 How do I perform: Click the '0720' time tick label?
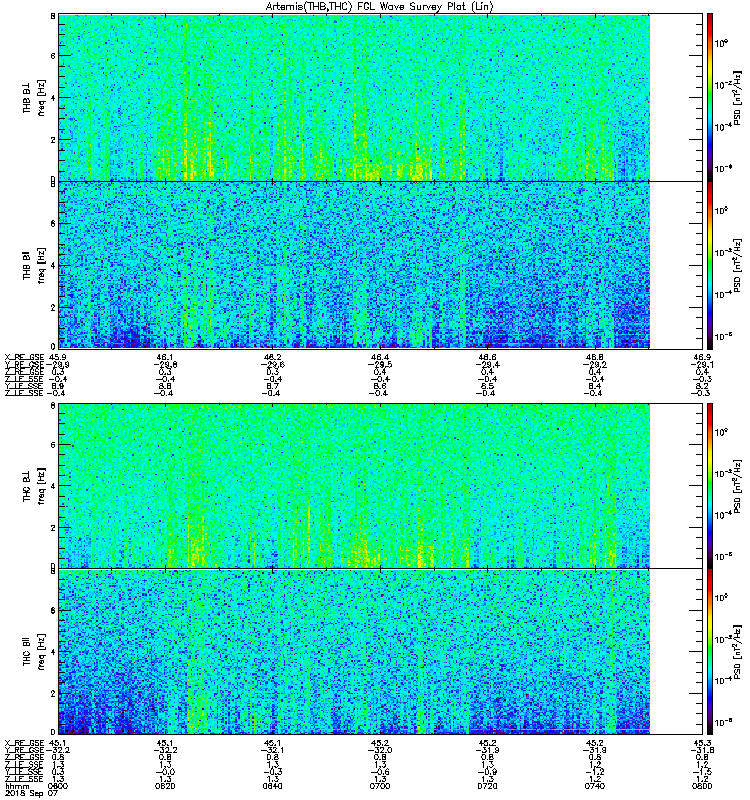[487, 786]
